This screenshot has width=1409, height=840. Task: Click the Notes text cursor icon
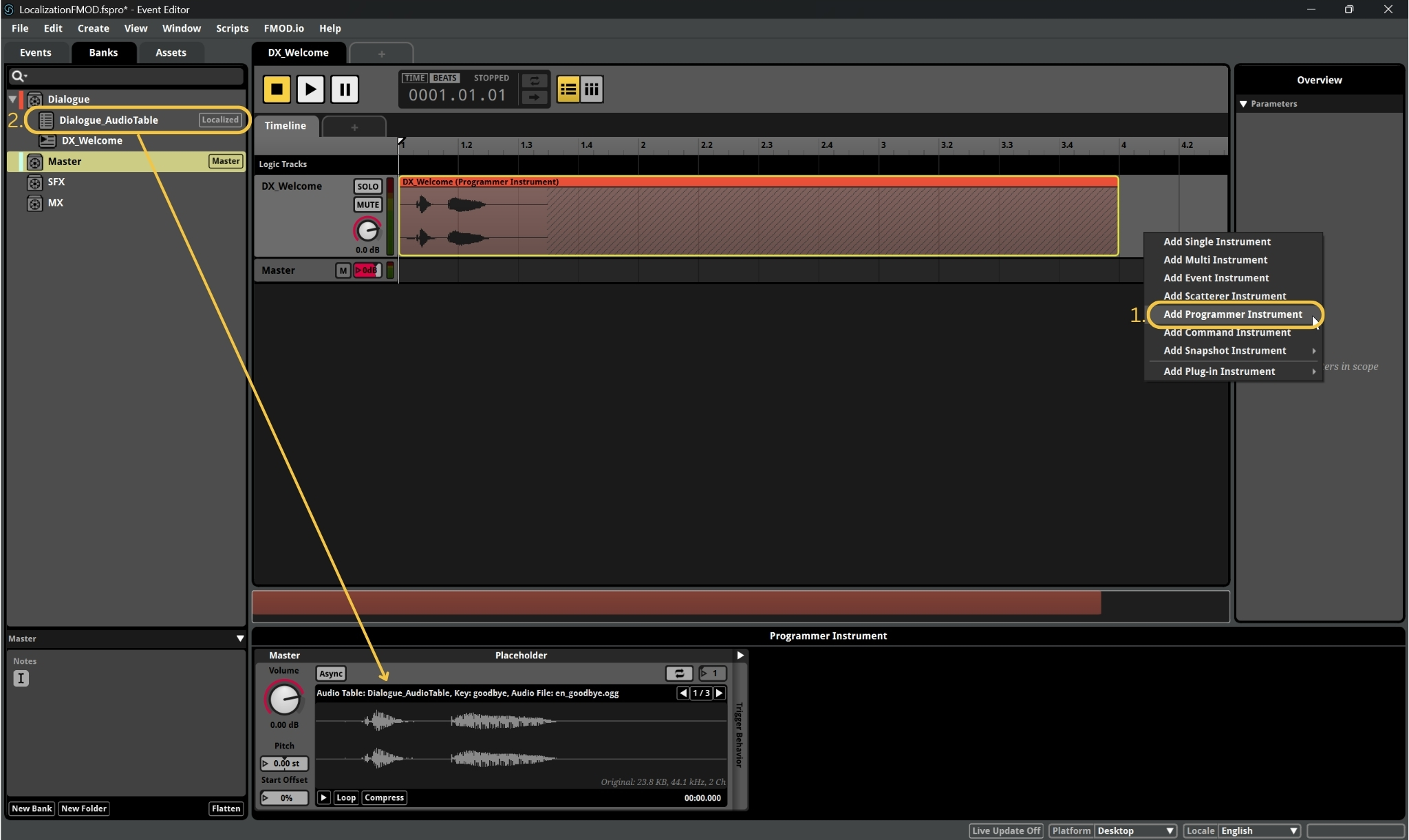tap(21, 678)
